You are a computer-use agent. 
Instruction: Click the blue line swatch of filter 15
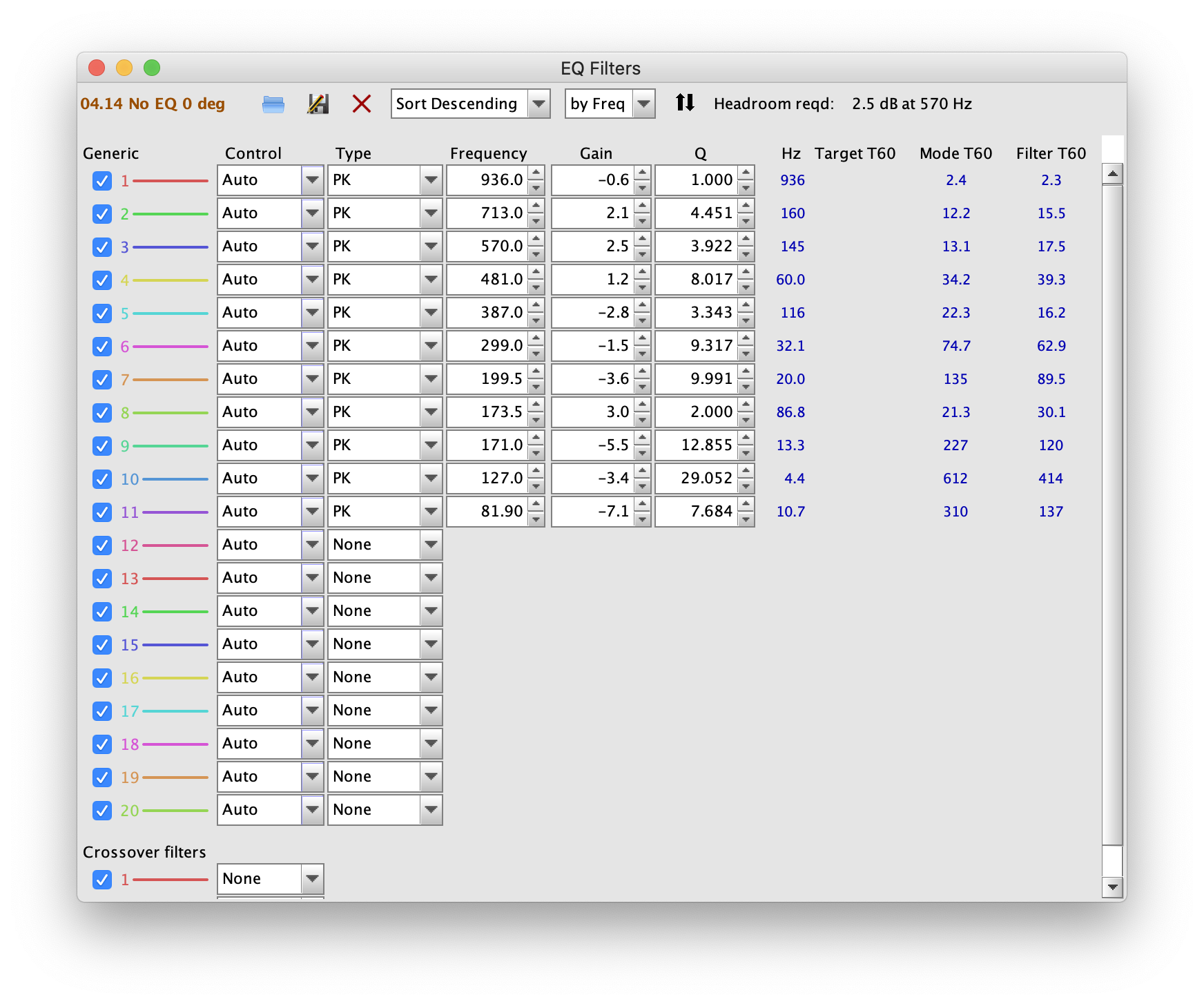click(x=175, y=645)
